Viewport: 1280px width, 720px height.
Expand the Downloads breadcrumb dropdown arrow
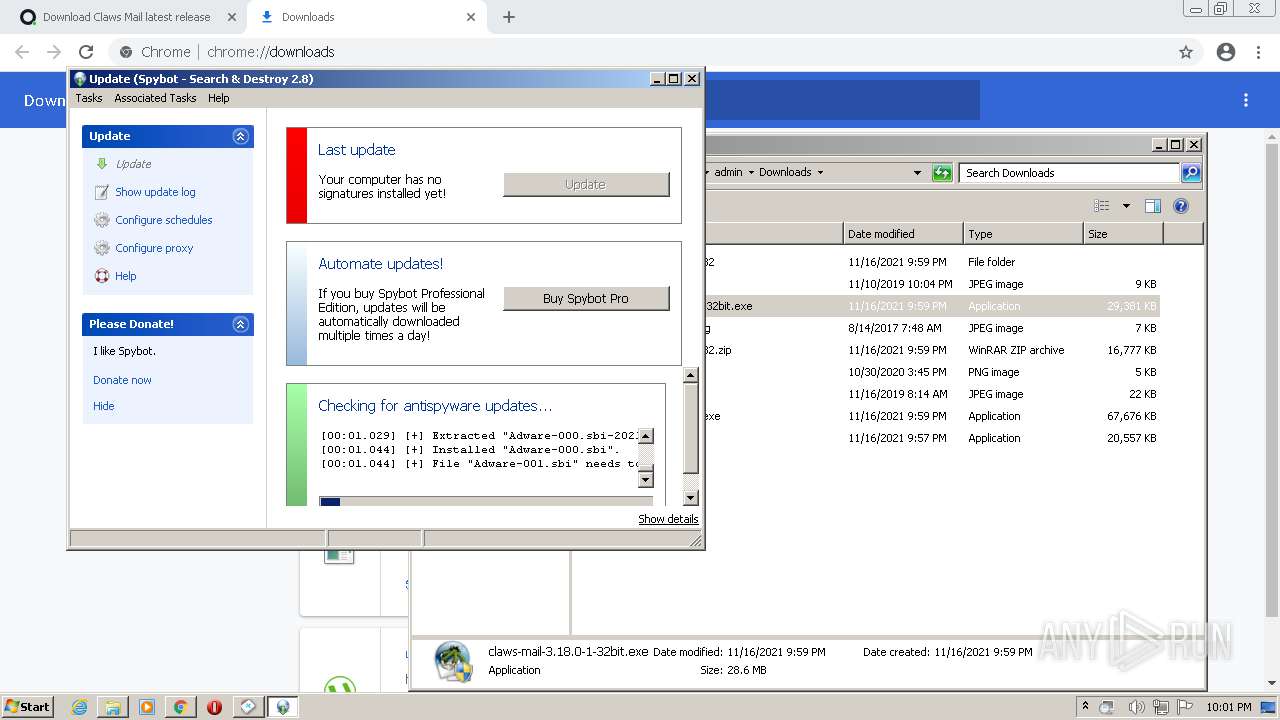(821, 173)
